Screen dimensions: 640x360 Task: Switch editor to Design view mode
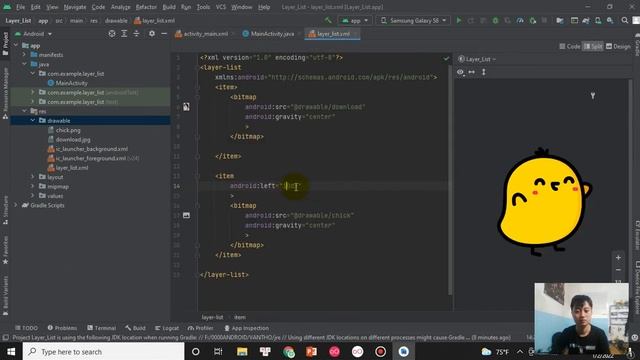pyautogui.click(x=618, y=47)
